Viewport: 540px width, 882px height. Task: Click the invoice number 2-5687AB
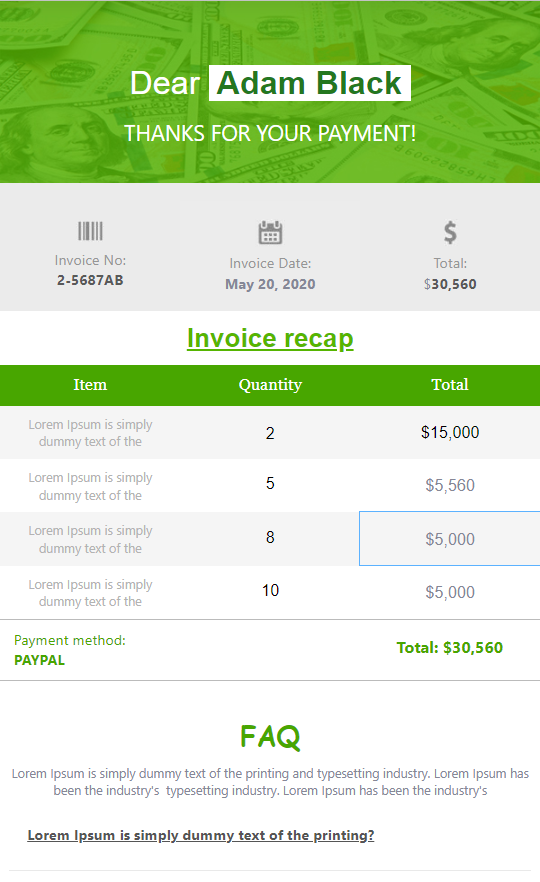[90, 280]
